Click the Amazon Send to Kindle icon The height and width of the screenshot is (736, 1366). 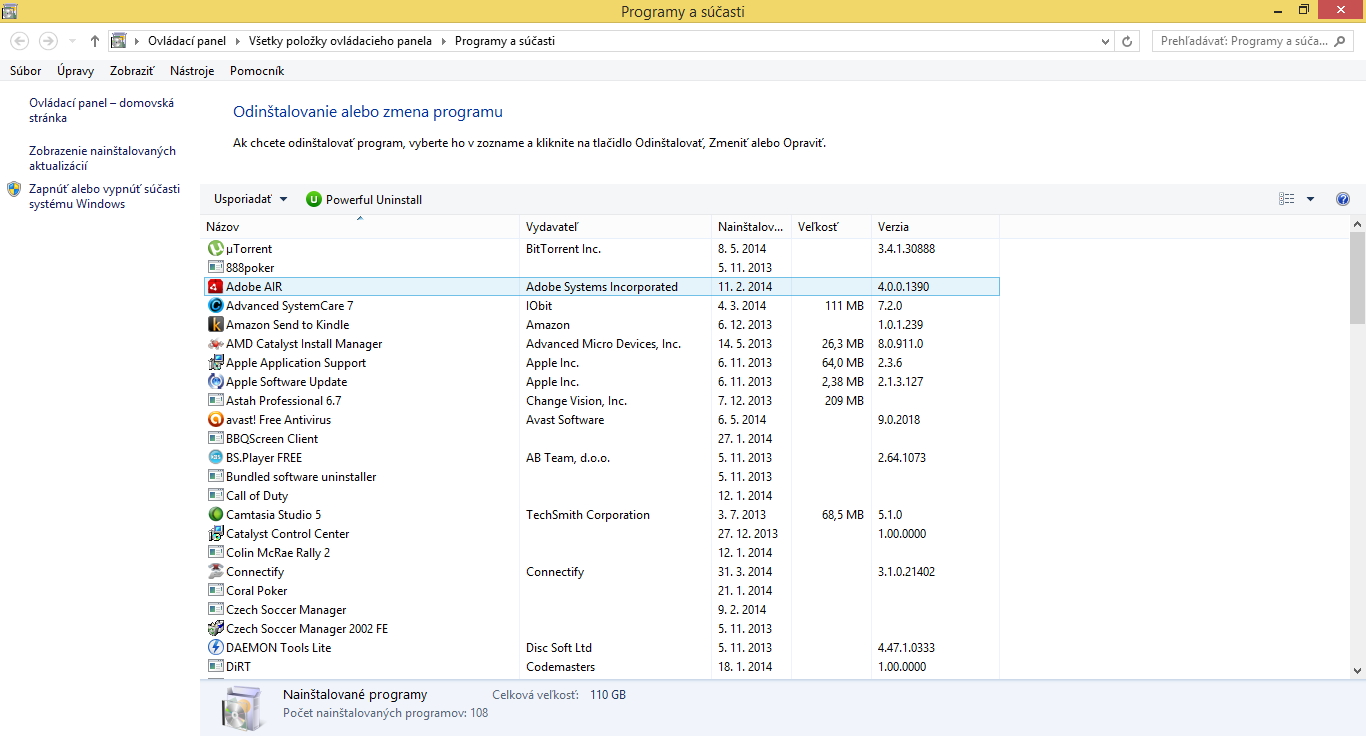pyautogui.click(x=215, y=324)
